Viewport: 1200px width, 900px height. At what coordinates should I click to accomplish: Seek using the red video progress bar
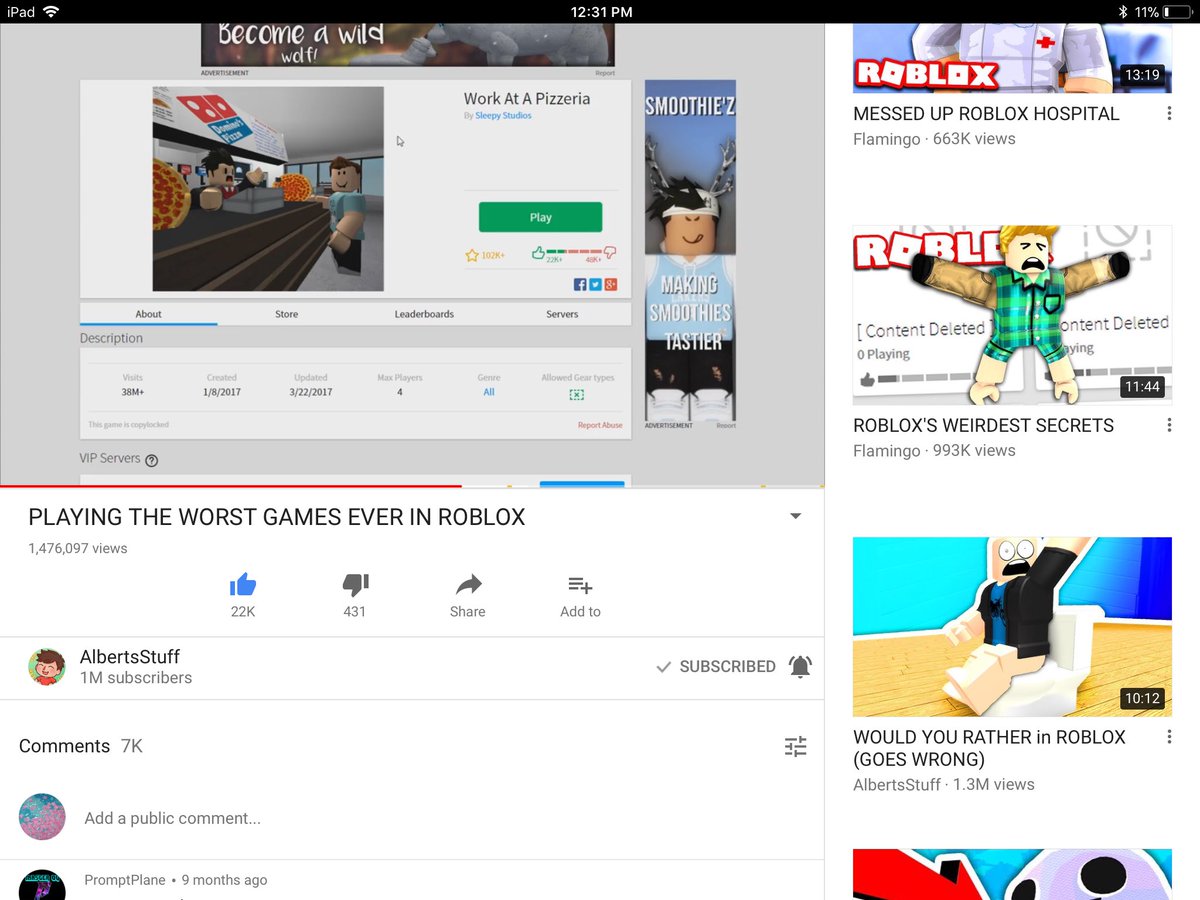pyautogui.click(x=231, y=486)
